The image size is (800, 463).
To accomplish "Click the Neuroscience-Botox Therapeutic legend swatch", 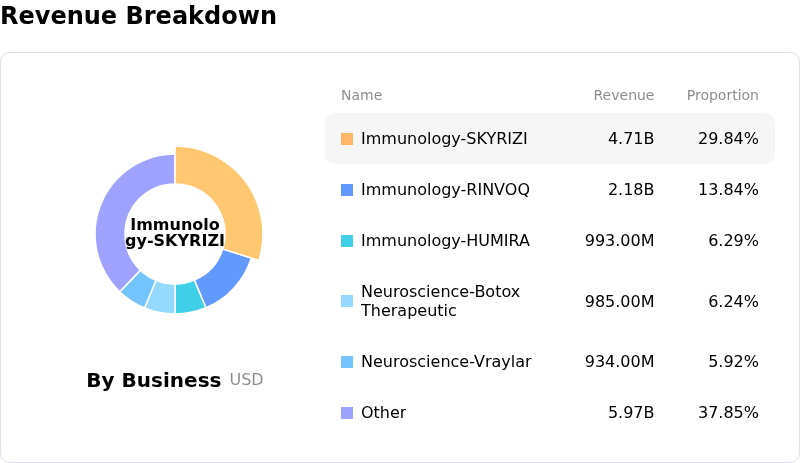I will click(x=347, y=301).
